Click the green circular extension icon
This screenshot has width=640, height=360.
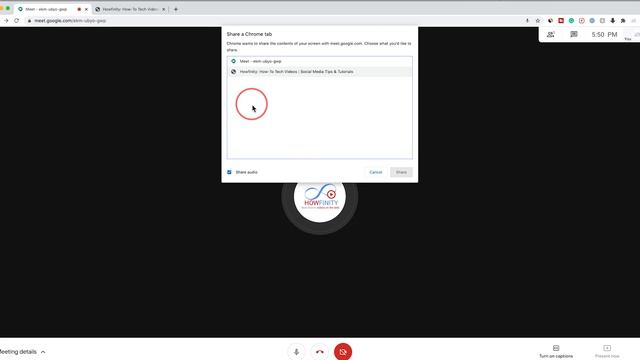[571, 20]
